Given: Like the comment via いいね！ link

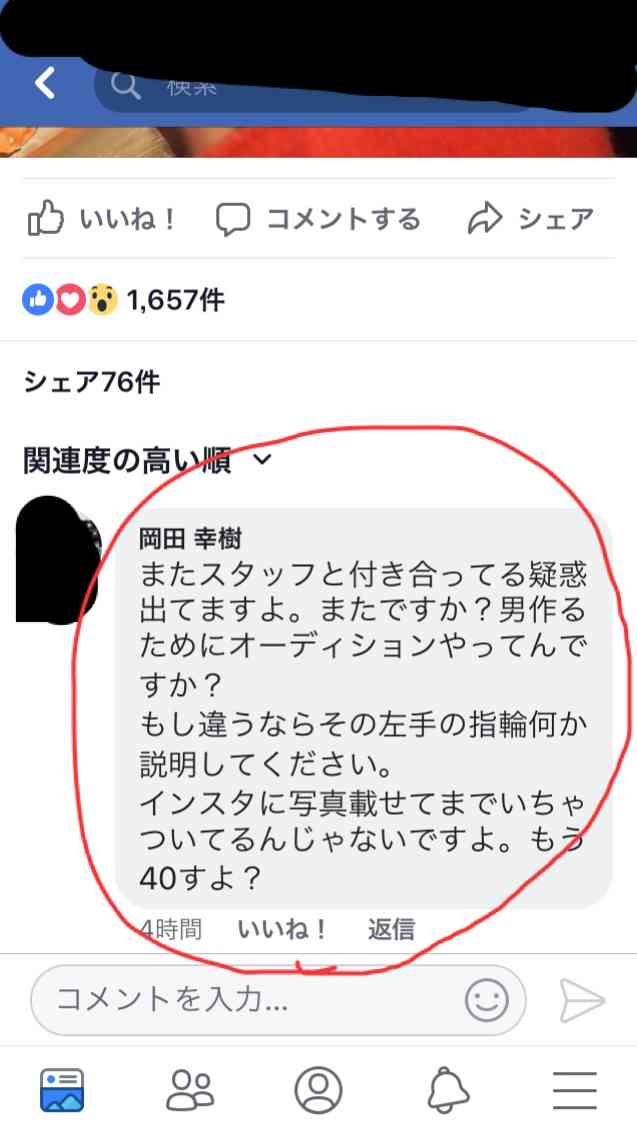Looking at the screenshot, I should pyautogui.click(x=282, y=930).
